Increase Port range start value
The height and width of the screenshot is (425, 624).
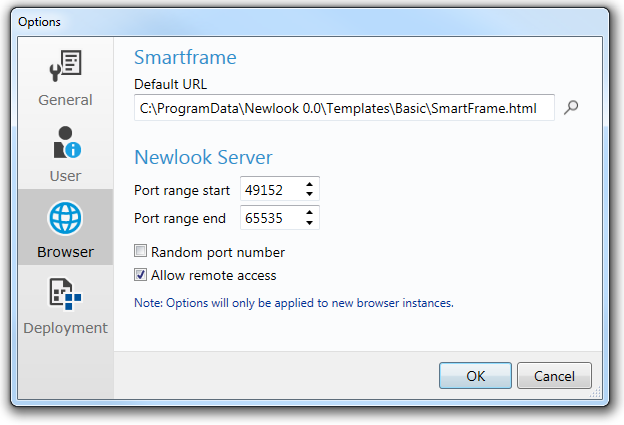[x=309, y=184]
